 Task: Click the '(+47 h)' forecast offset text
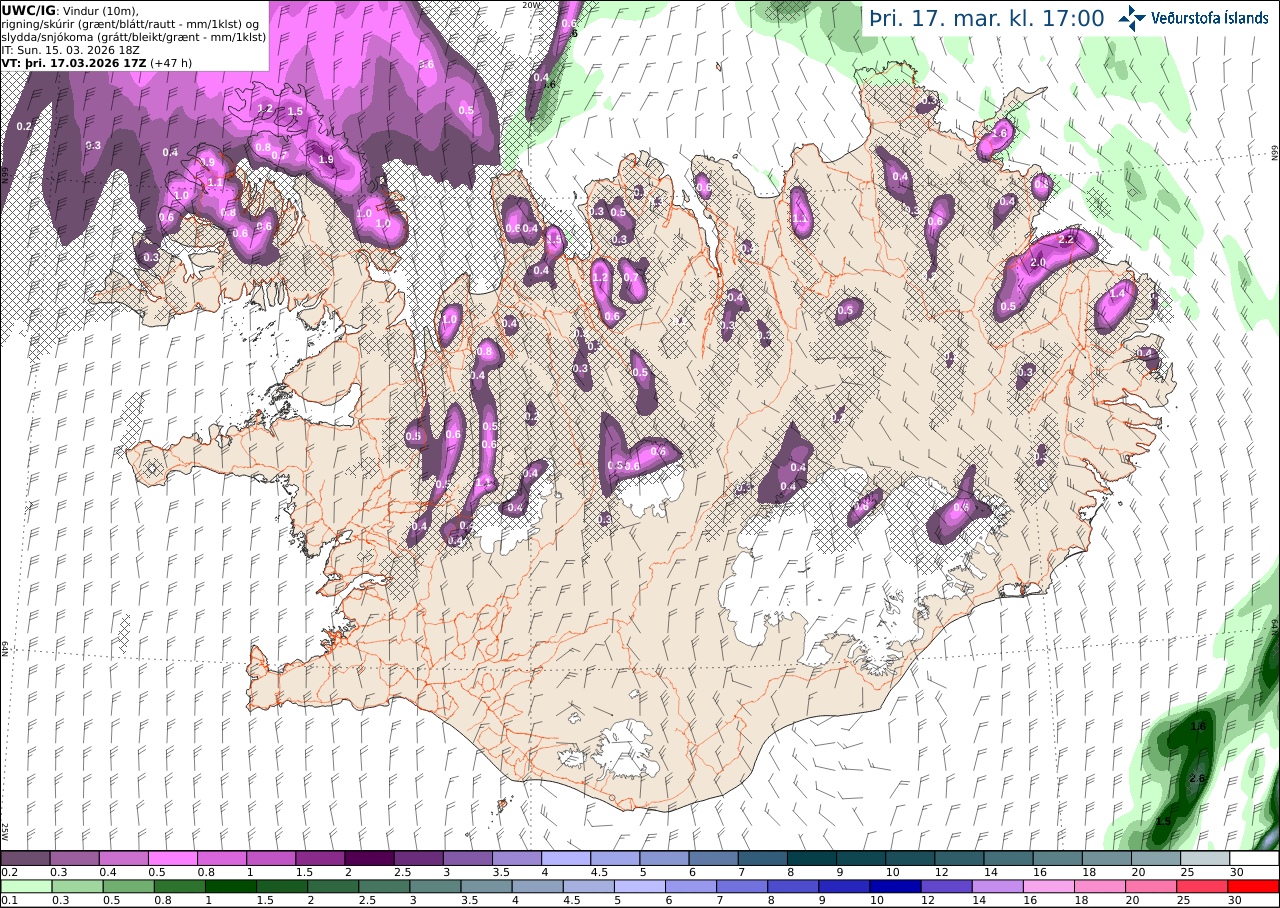pyautogui.click(x=171, y=62)
